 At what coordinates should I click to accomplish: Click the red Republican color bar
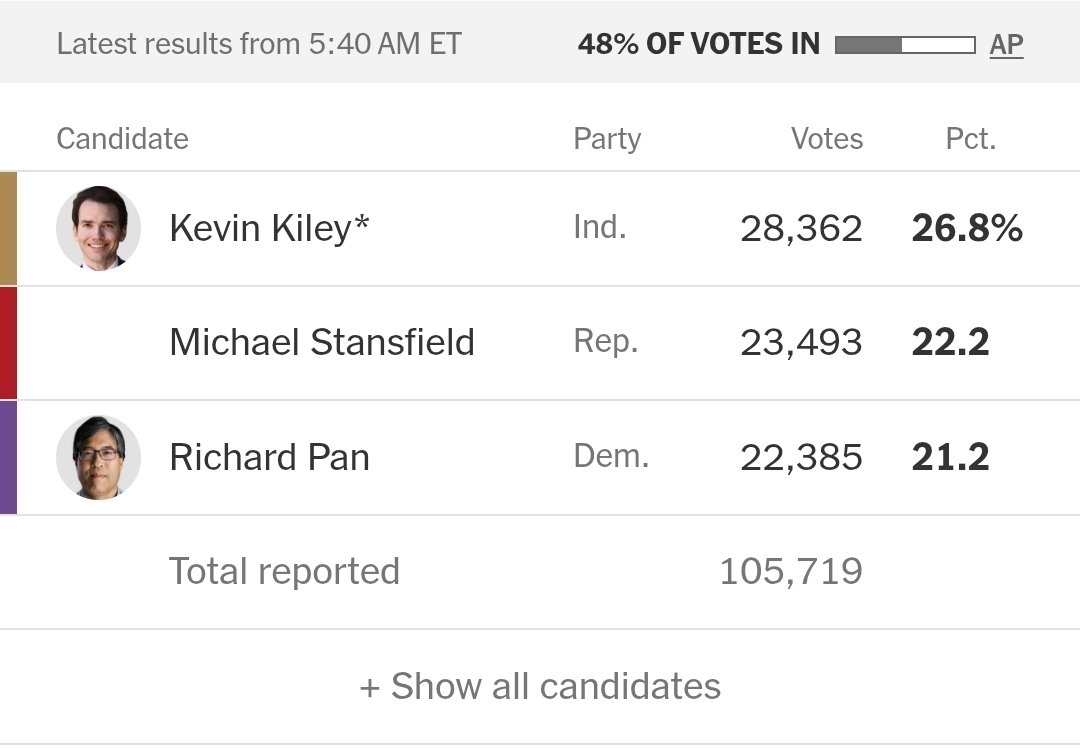click(8, 343)
